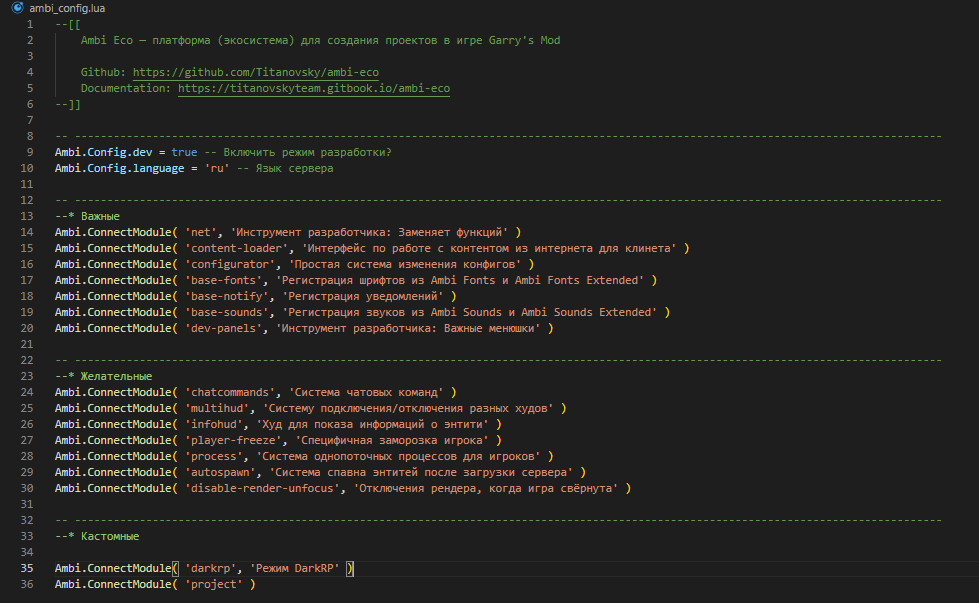Click line number 9 in the gutter

[x=30, y=152]
